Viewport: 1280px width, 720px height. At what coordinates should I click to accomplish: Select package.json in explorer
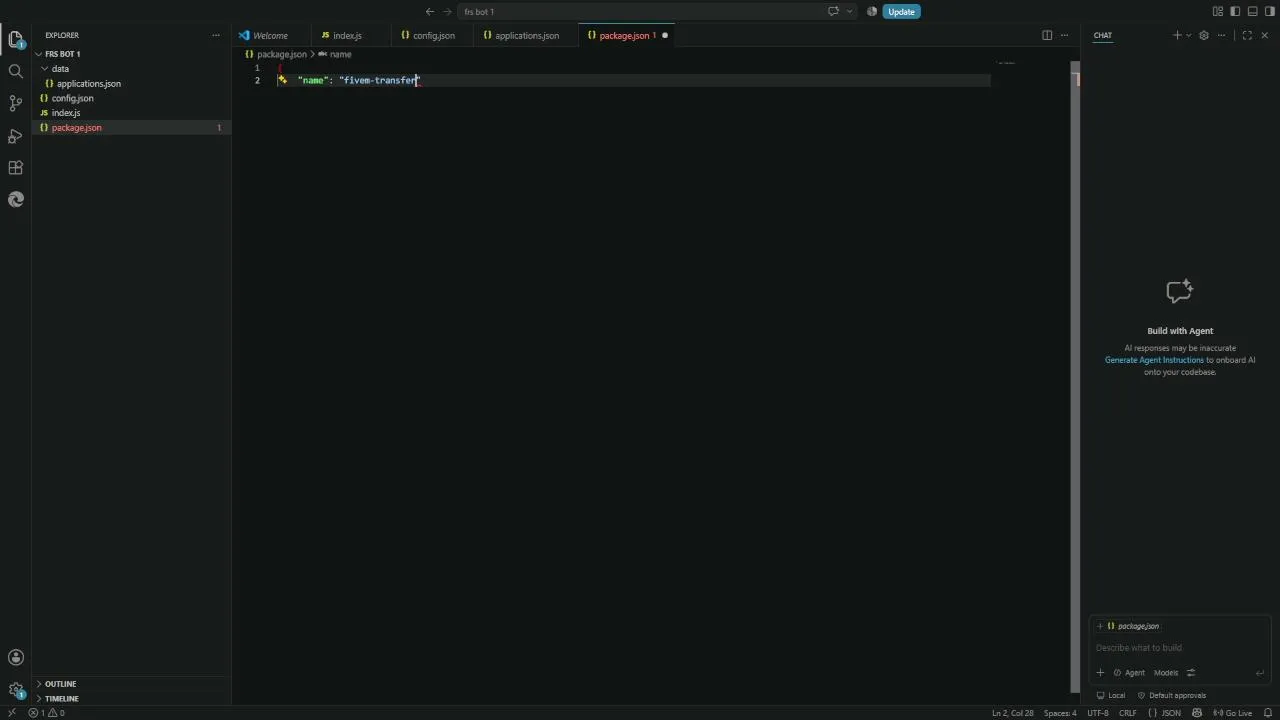pos(132,128)
